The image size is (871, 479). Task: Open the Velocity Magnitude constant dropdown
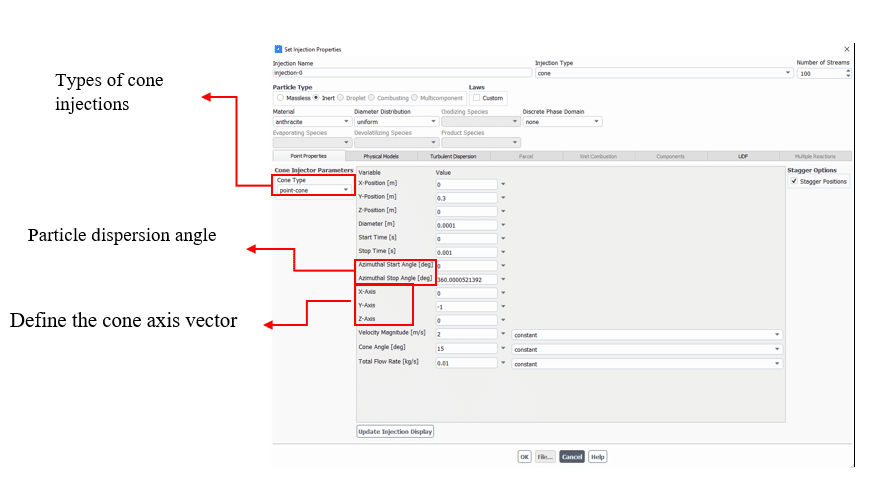point(646,334)
